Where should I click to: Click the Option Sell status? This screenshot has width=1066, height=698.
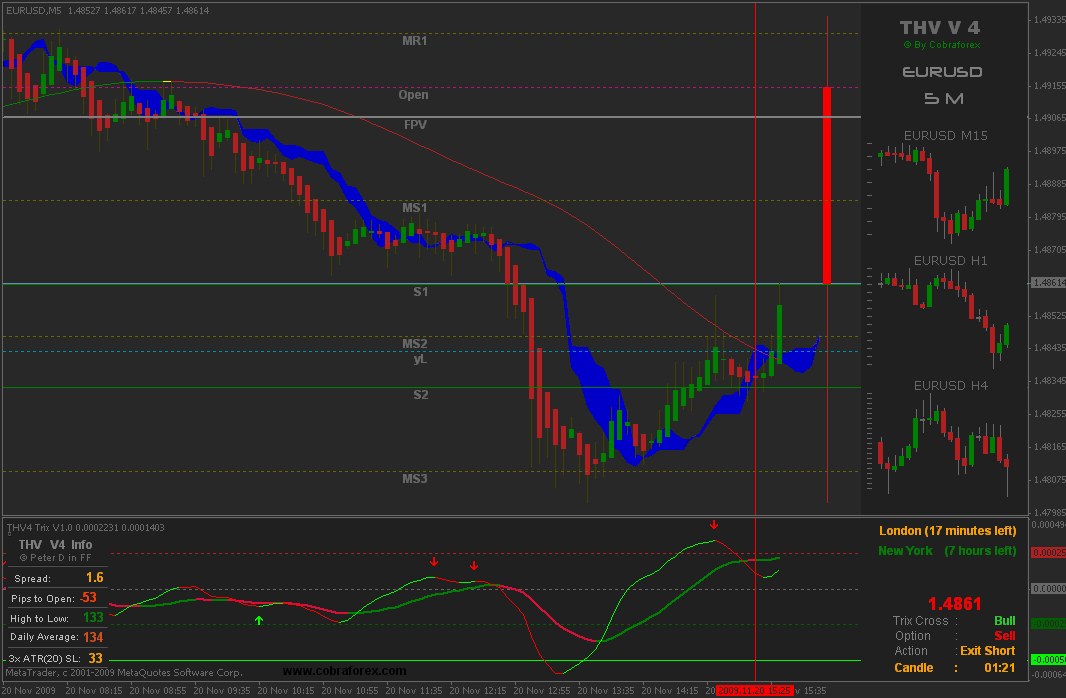pyautogui.click(x=1005, y=636)
